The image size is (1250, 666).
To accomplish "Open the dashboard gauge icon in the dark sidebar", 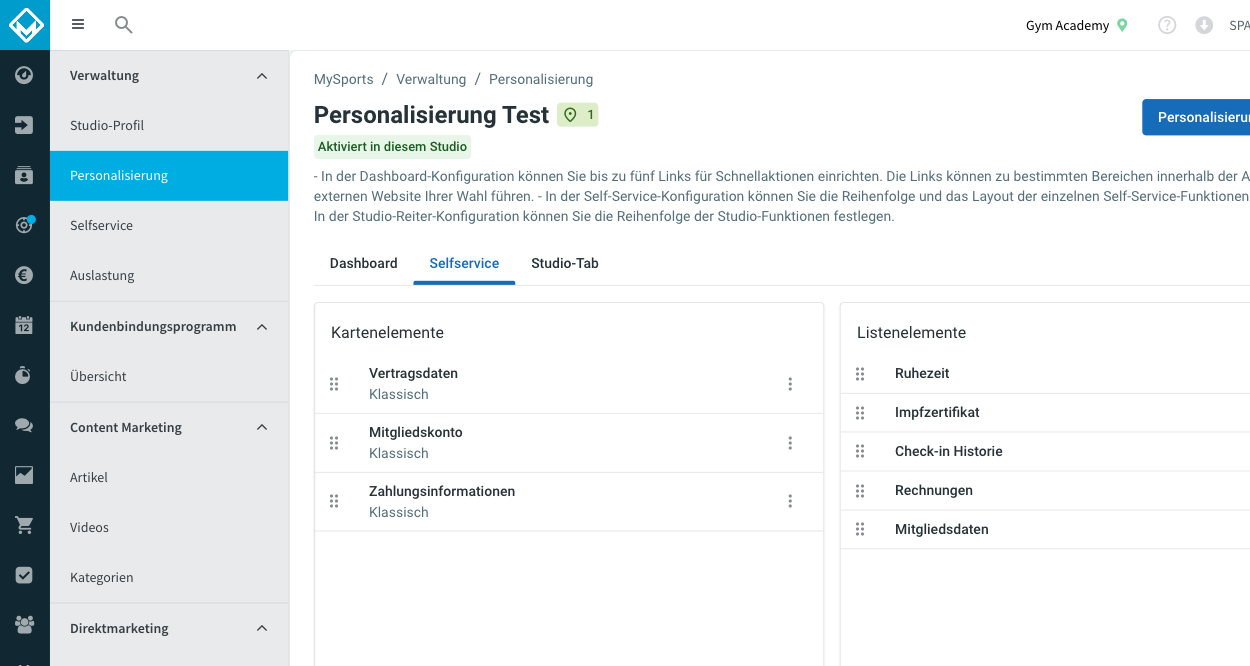I will pyautogui.click(x=25, y=75).
